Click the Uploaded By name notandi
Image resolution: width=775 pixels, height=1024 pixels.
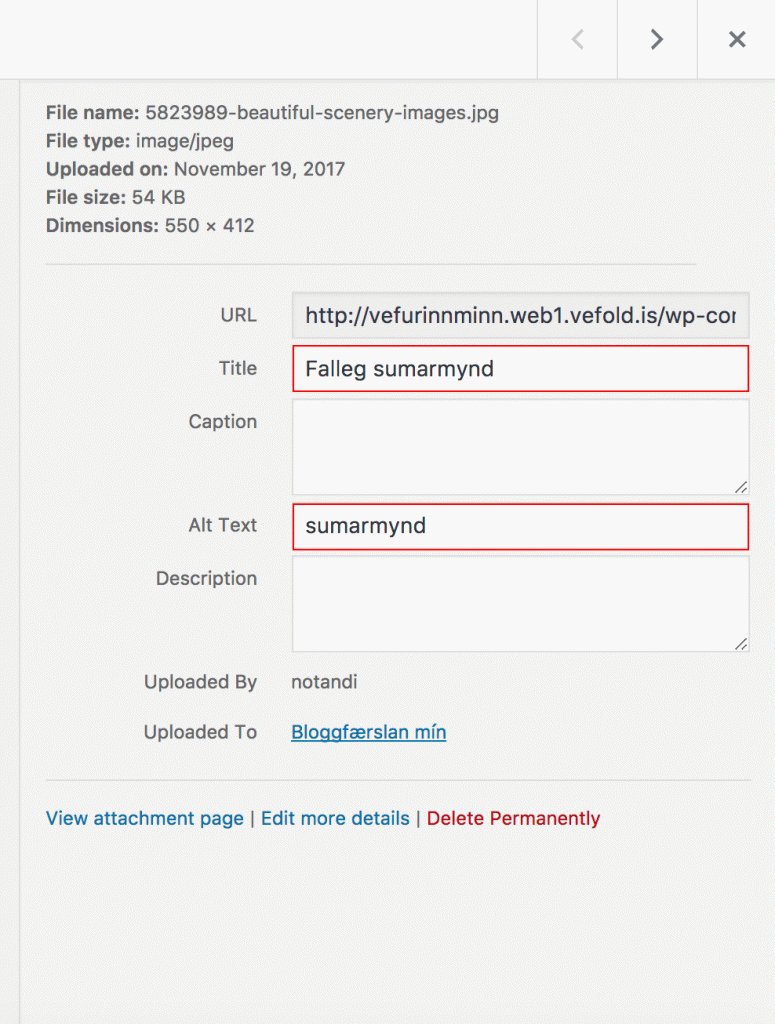click(325, 681)
